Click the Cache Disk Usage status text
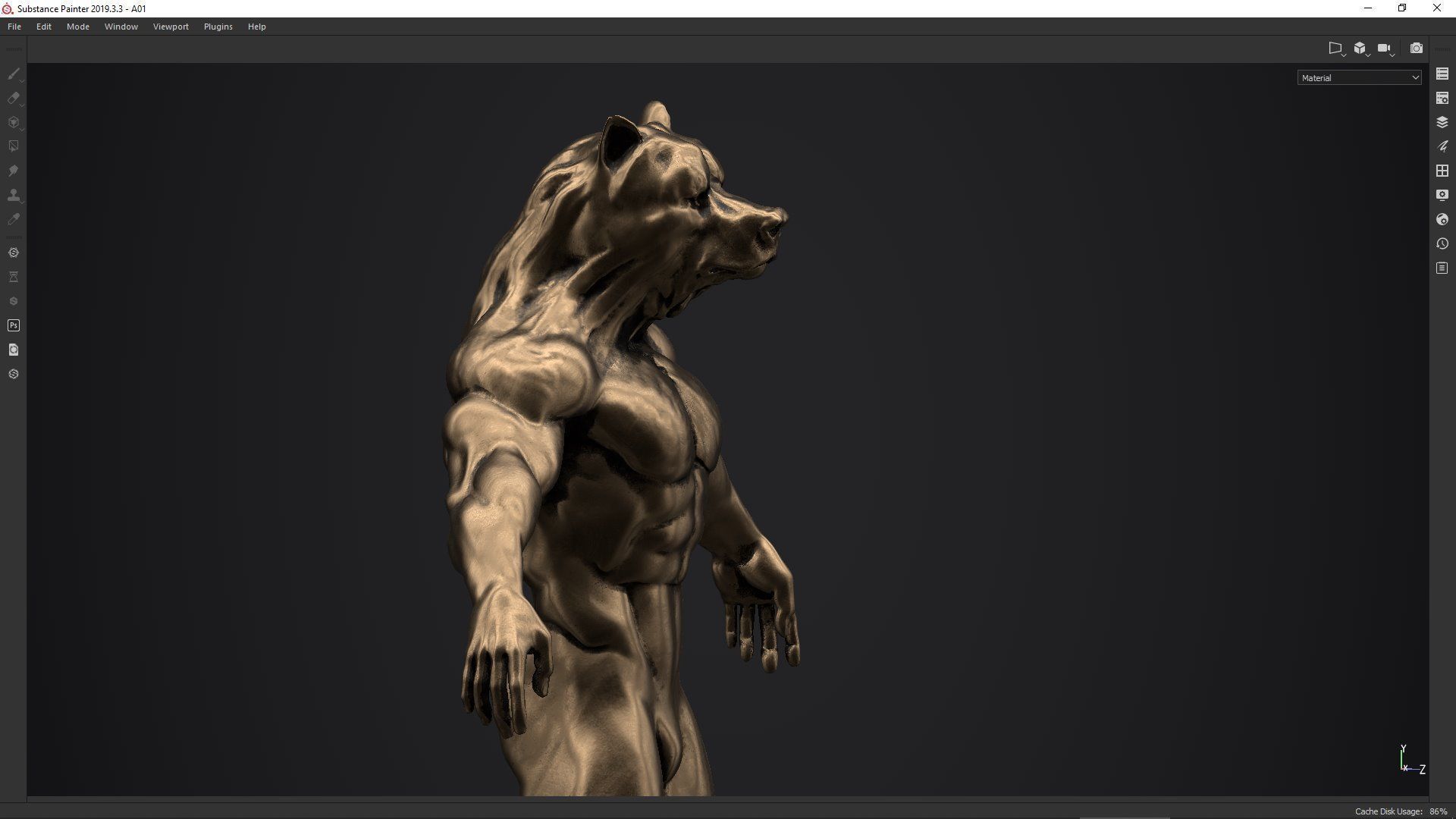Screen dimensions: 1456x819 click(x=1401, y=811)
